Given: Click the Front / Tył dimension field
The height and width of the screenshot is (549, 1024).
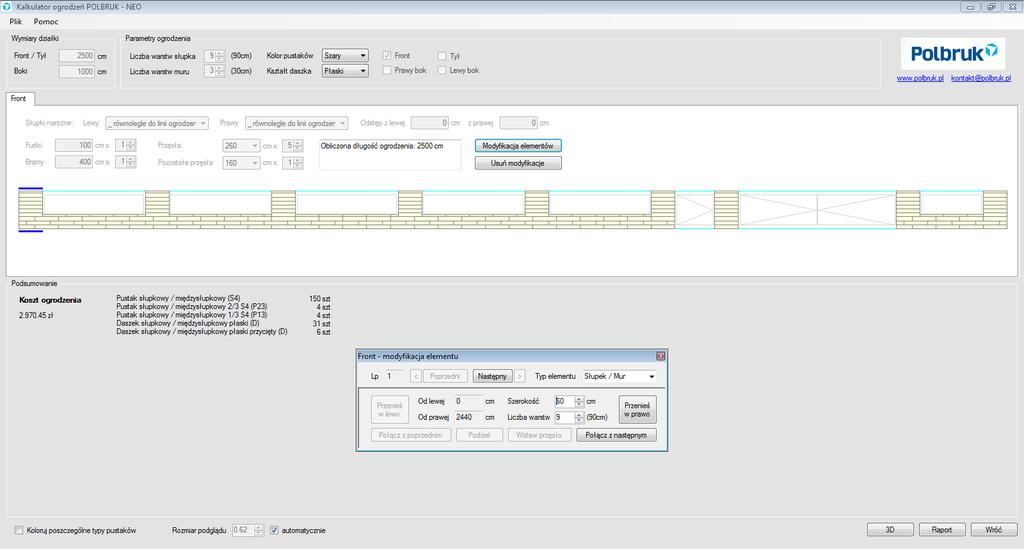Looking at the screenshot, I should click(76, 55).
